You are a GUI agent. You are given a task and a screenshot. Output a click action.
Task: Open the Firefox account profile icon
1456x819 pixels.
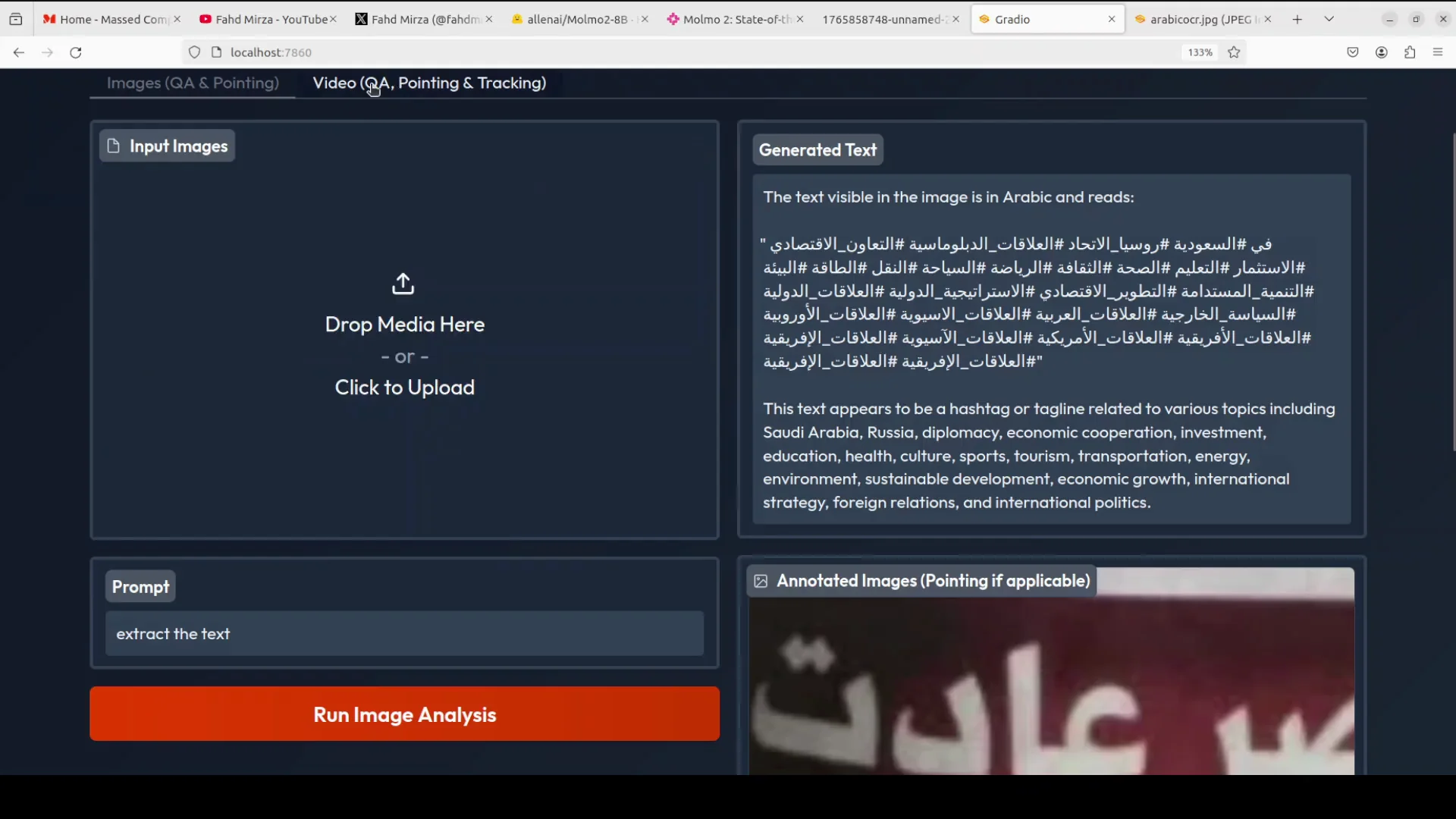[1382, 52]
